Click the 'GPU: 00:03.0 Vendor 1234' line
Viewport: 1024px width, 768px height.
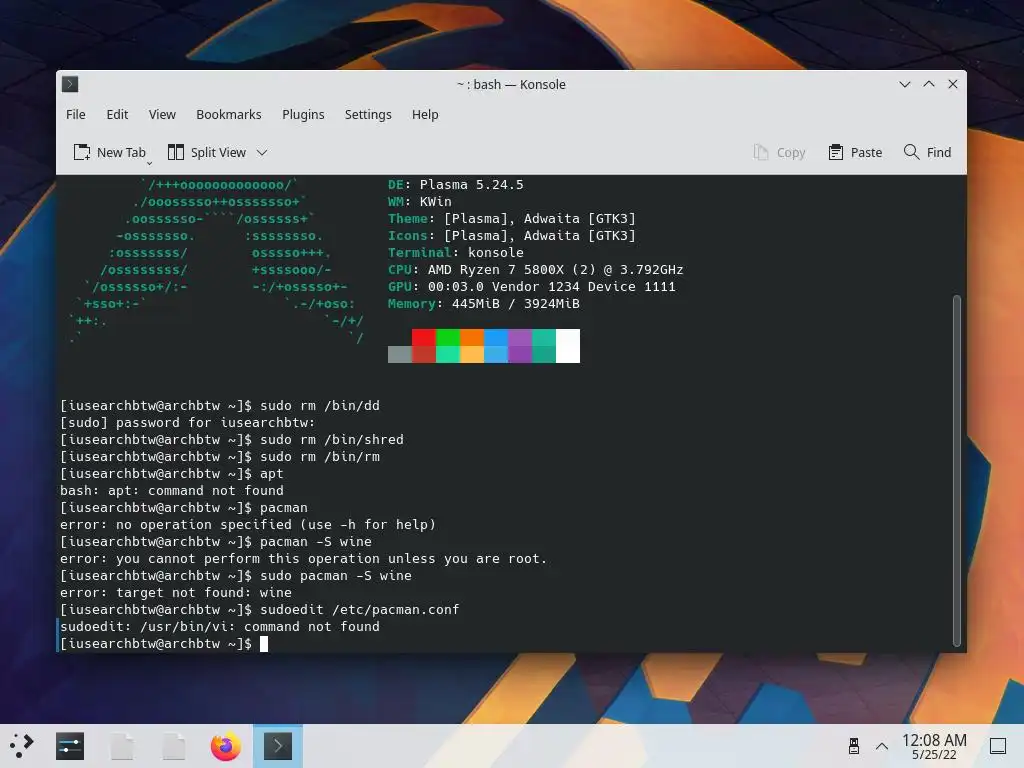tap(532, 287)
